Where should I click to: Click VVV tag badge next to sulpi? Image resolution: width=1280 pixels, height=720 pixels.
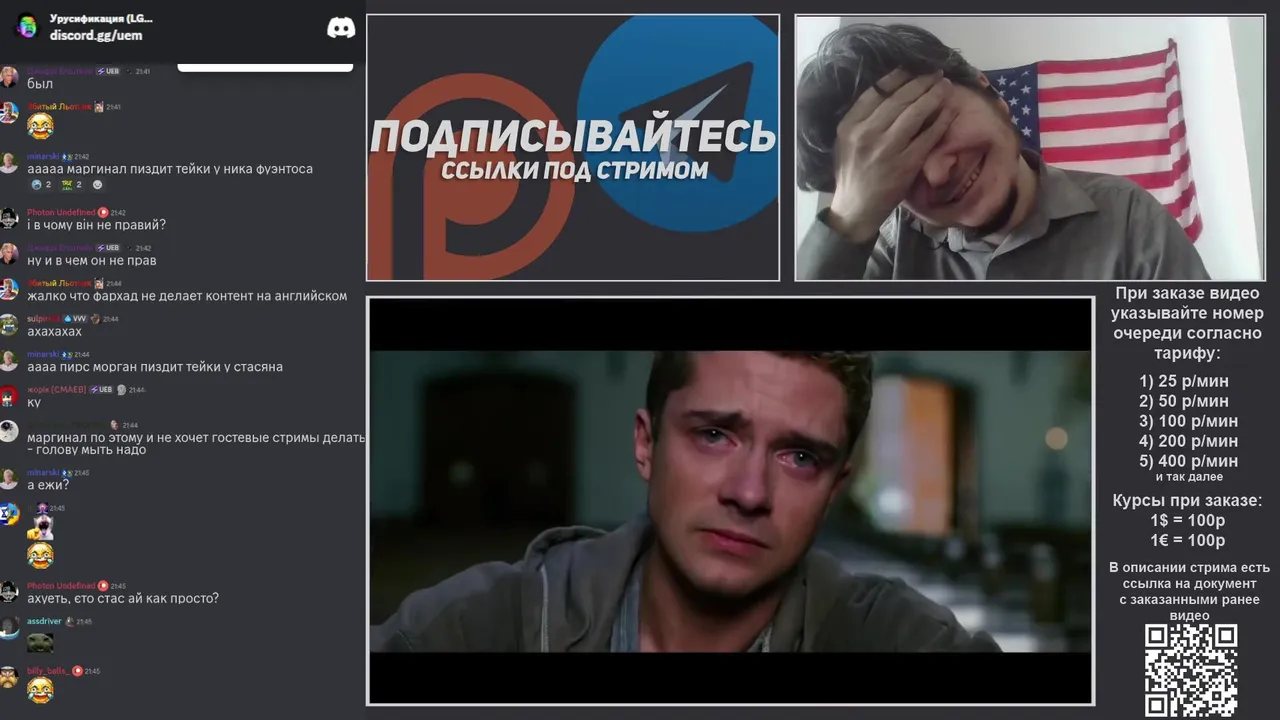click(x=76, y=319)
